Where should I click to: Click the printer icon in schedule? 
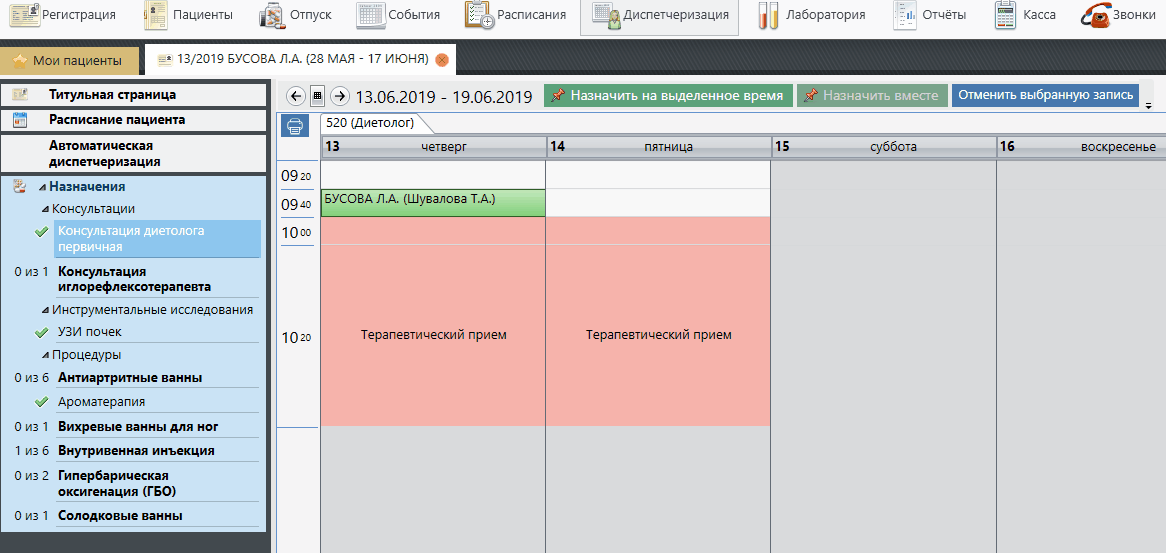pos(295,126)
